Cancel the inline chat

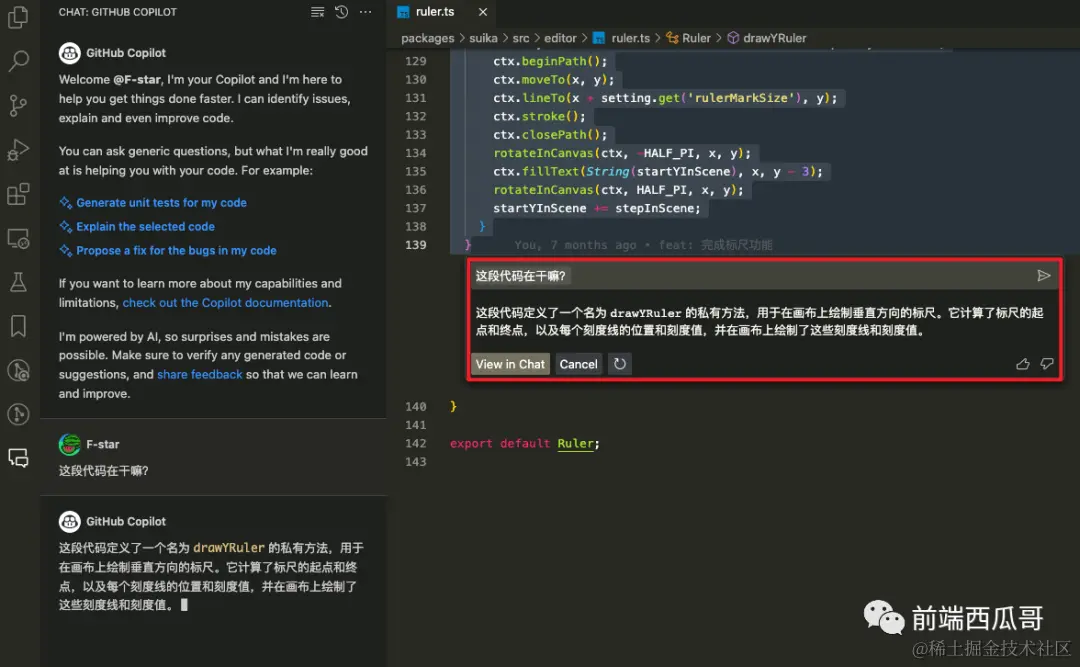[578, 364]
